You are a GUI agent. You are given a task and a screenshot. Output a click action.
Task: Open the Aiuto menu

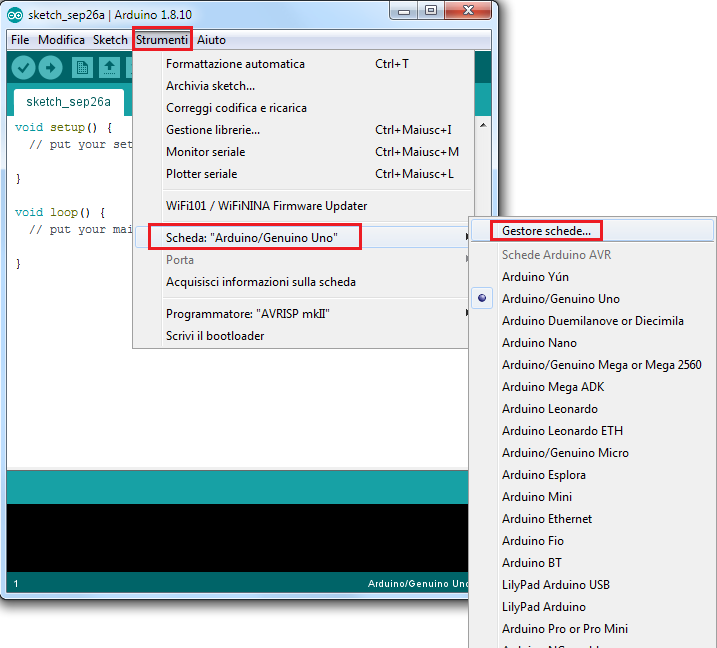(211, 40)
